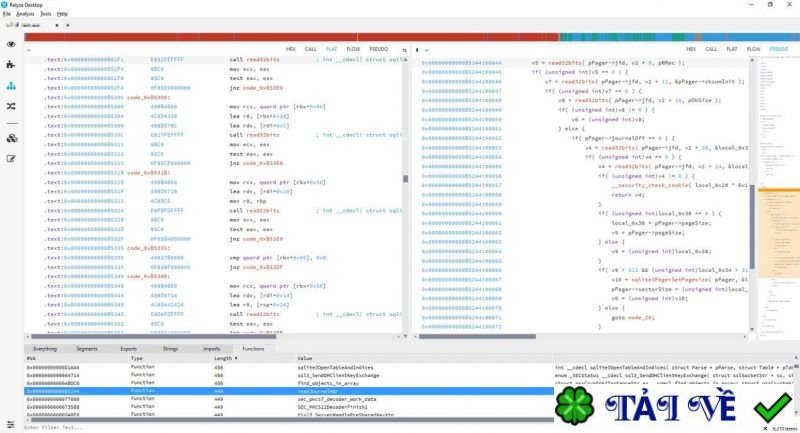
Task: Click the sync arrows between code panes
Action: click(405, 47)
